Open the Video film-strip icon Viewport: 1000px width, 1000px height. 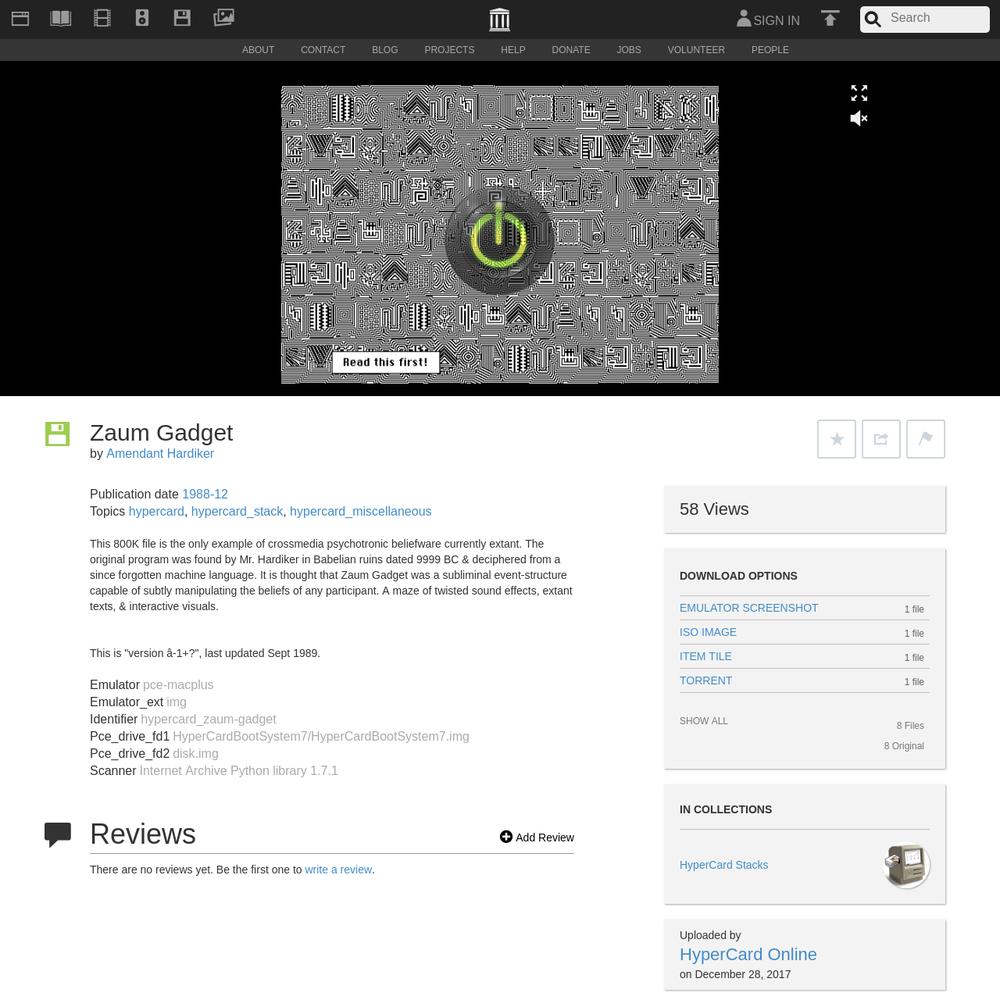click(x=102, y=18)
